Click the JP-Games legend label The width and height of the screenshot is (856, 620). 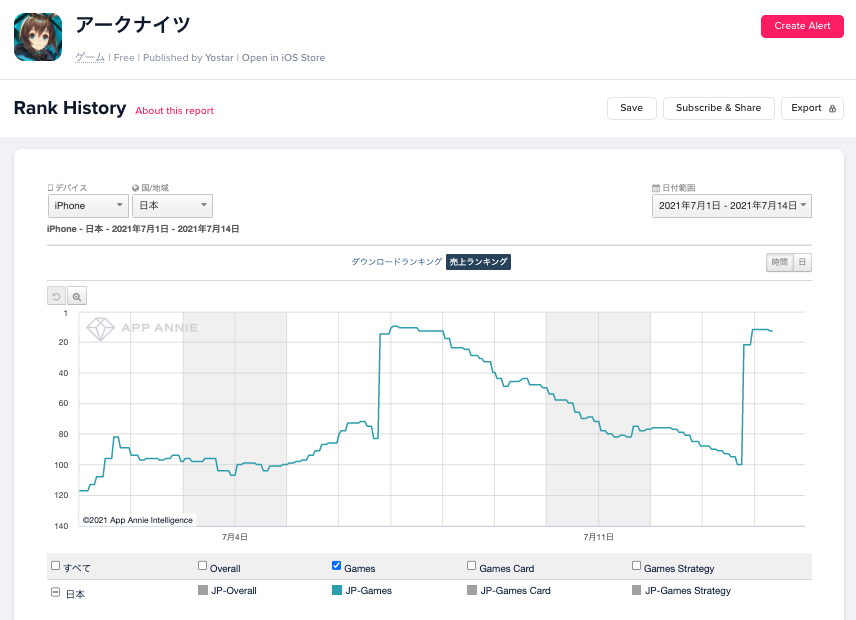tap(368, 591)
